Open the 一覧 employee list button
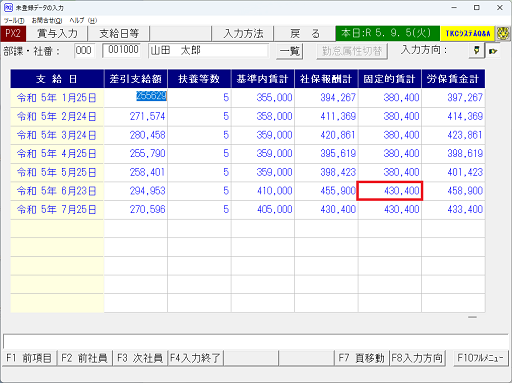Screen dimensions: 512x383 [289, 51]
